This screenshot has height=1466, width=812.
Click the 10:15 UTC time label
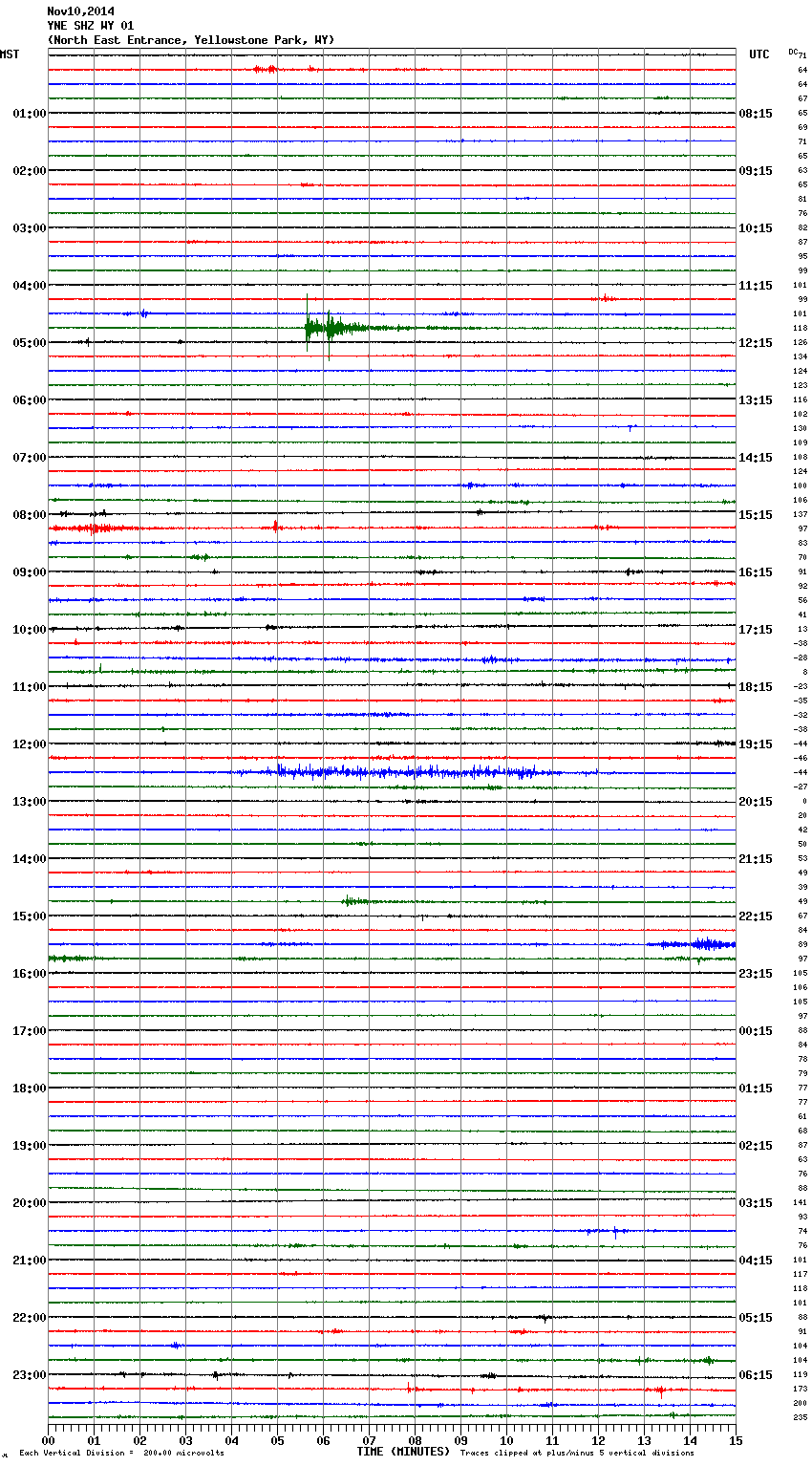[756, 228]
